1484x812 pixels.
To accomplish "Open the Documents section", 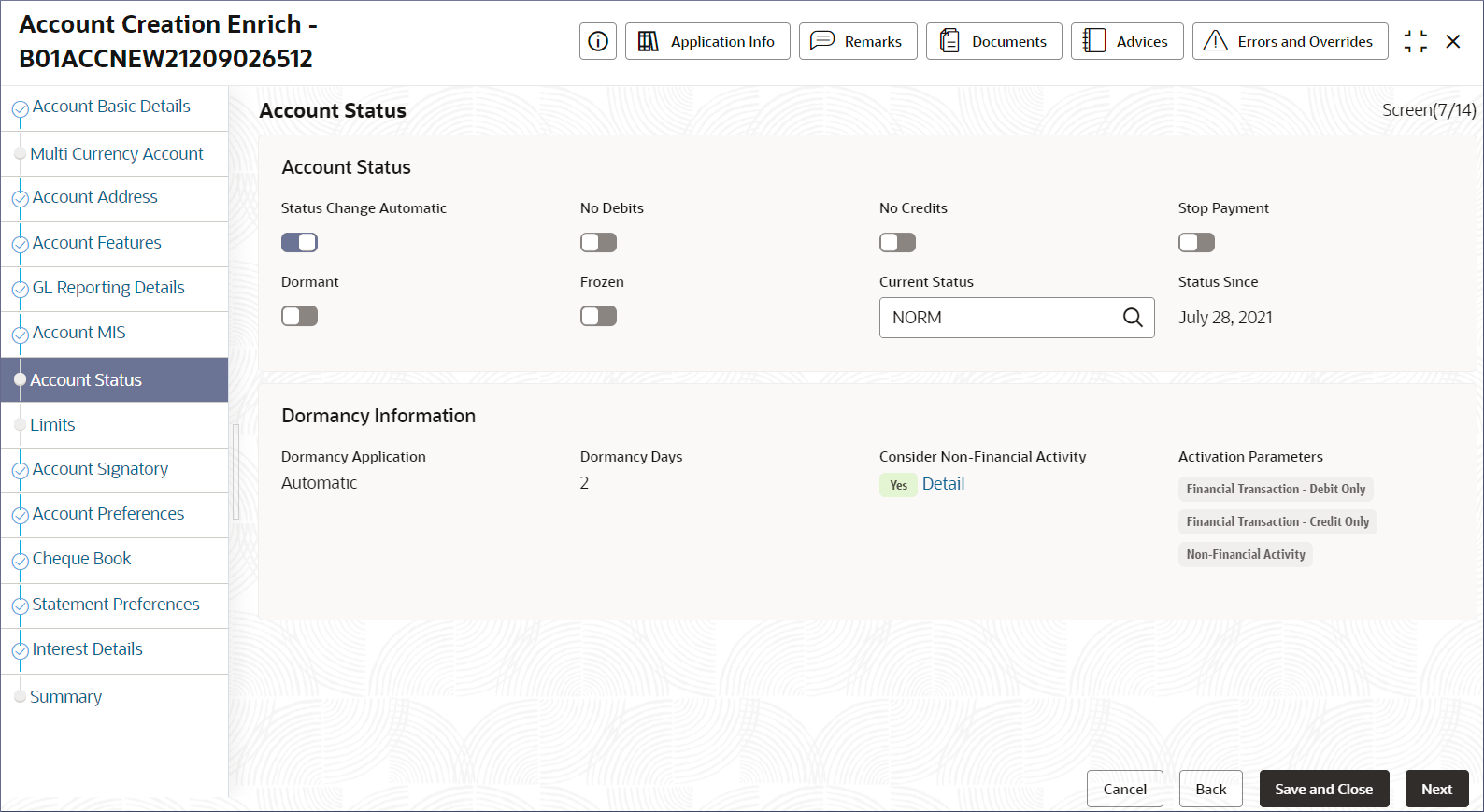I will click(993, 41).
